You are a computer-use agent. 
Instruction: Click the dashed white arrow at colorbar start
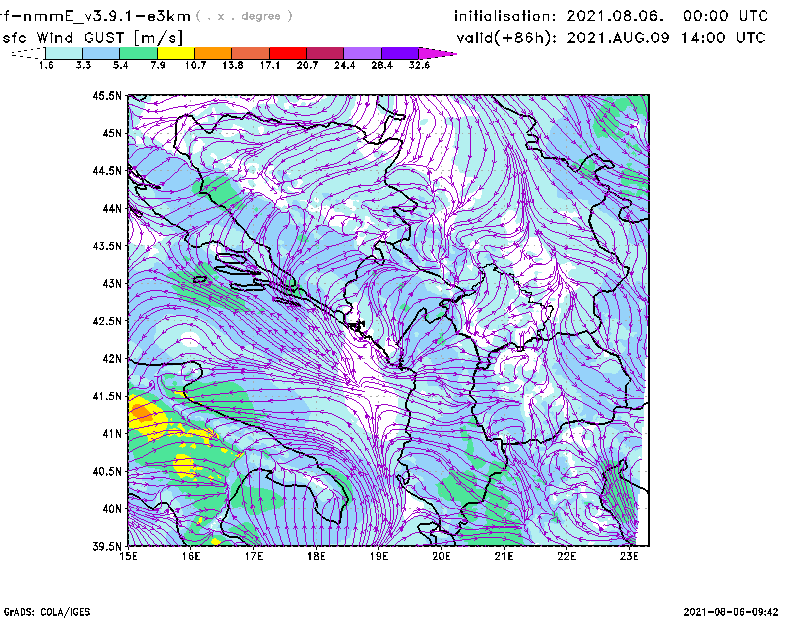point(27,53)
